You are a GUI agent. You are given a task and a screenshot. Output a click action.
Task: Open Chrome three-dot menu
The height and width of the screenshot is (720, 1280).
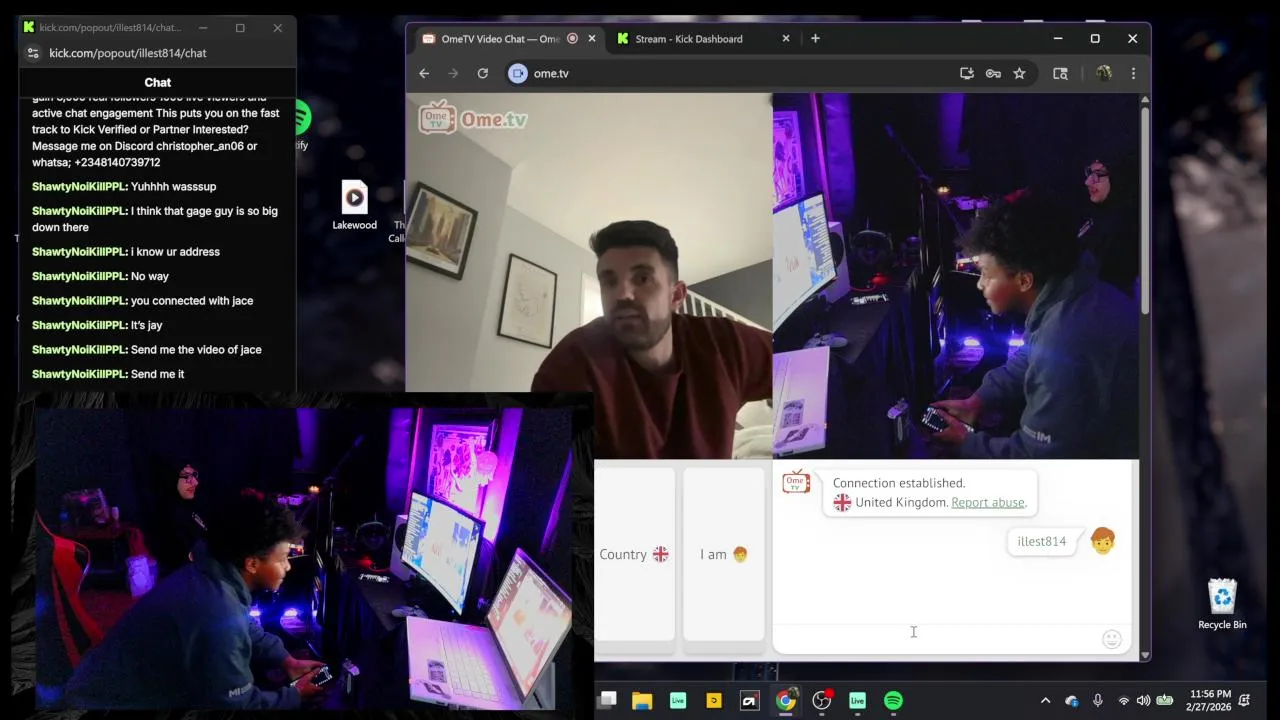tap(1133, 73)
